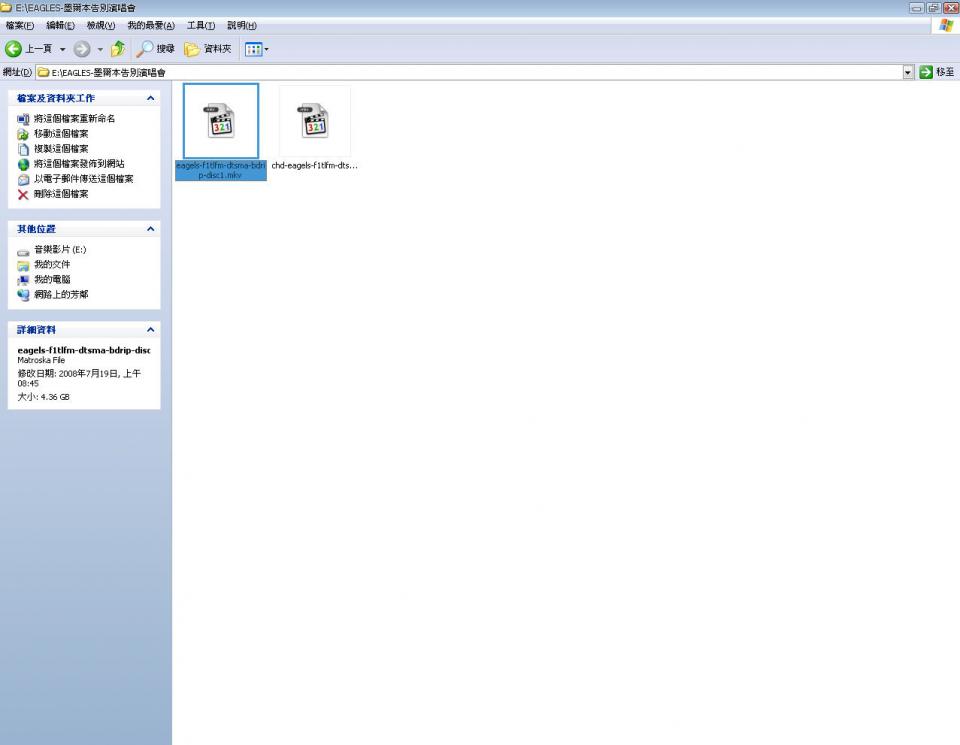Click the Up one level folder icon
960x745 pixels.
coord(118,49)
